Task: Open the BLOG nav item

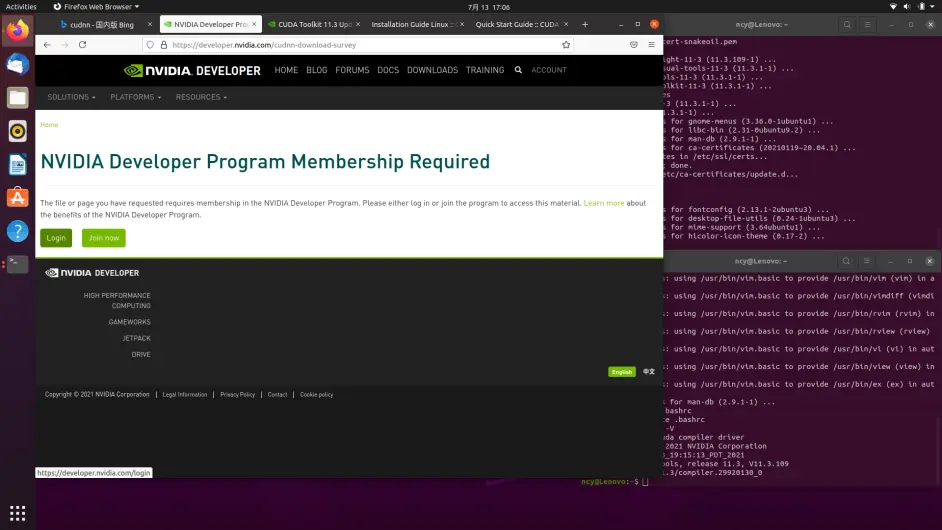Action: click(317, 70)
